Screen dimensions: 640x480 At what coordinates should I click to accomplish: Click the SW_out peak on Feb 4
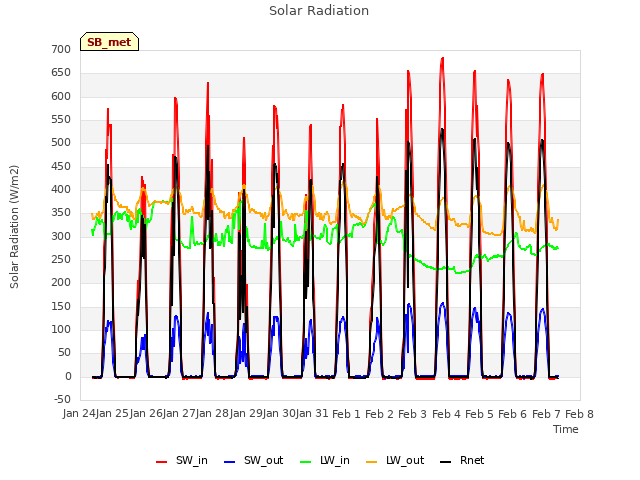(443, 303)
